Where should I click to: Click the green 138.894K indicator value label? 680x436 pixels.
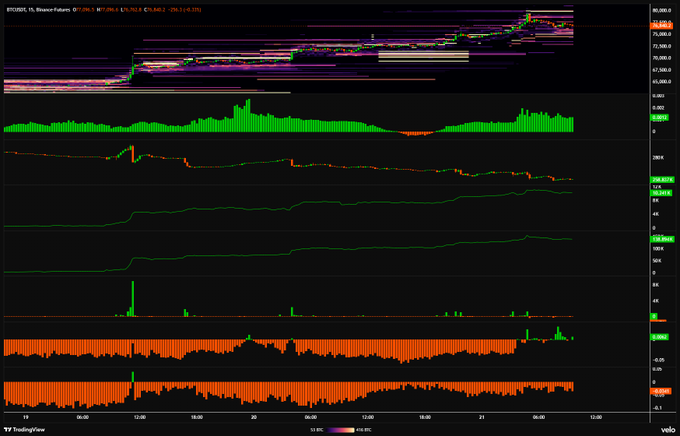click(x=663, y=239)
